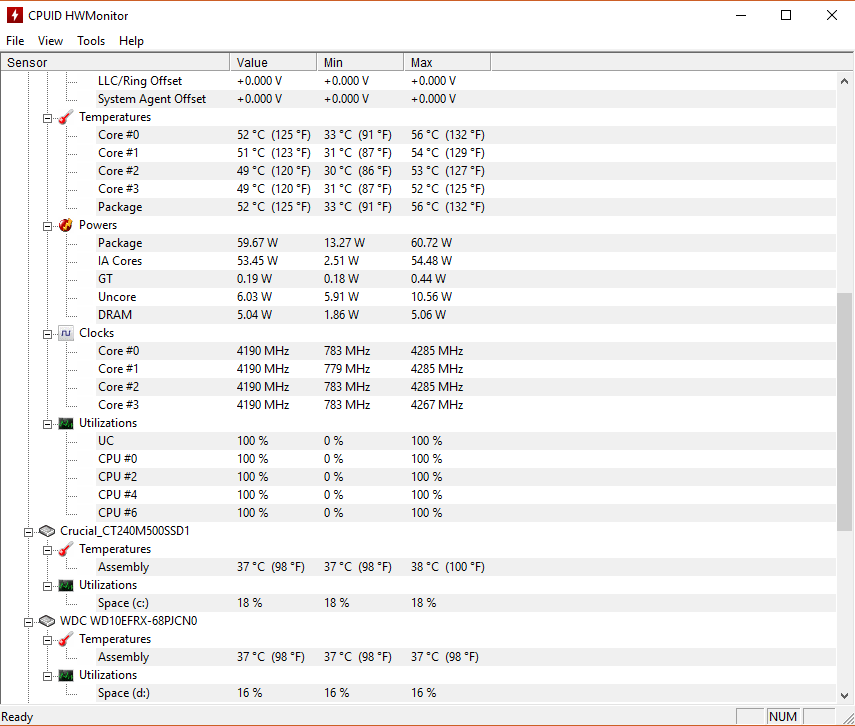Click the chip icon beside CPU Utilizations
855x726 pixels.
point(66,423)
